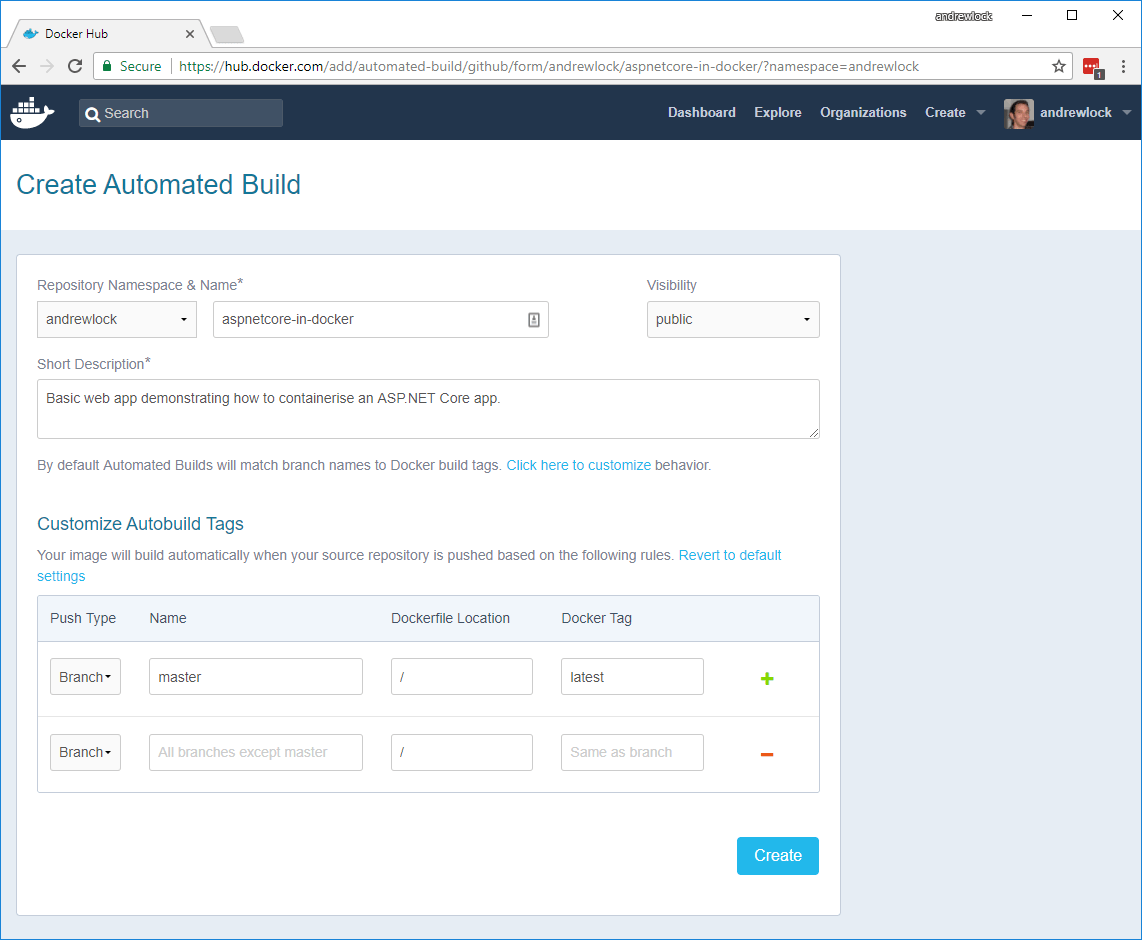Open the Visibility public dropdown
Viewport: 1142px width, 940px height.
point(733,320)
